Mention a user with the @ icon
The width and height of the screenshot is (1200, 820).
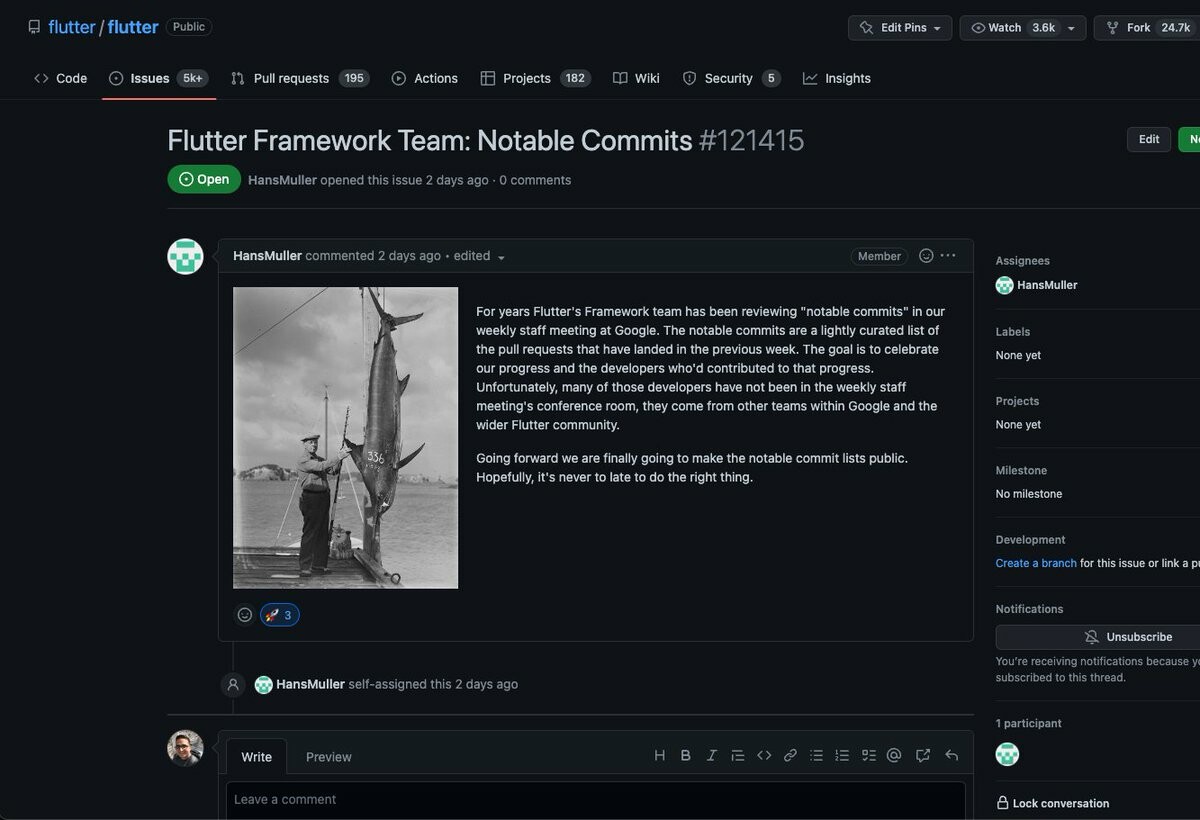coord(894,756)
